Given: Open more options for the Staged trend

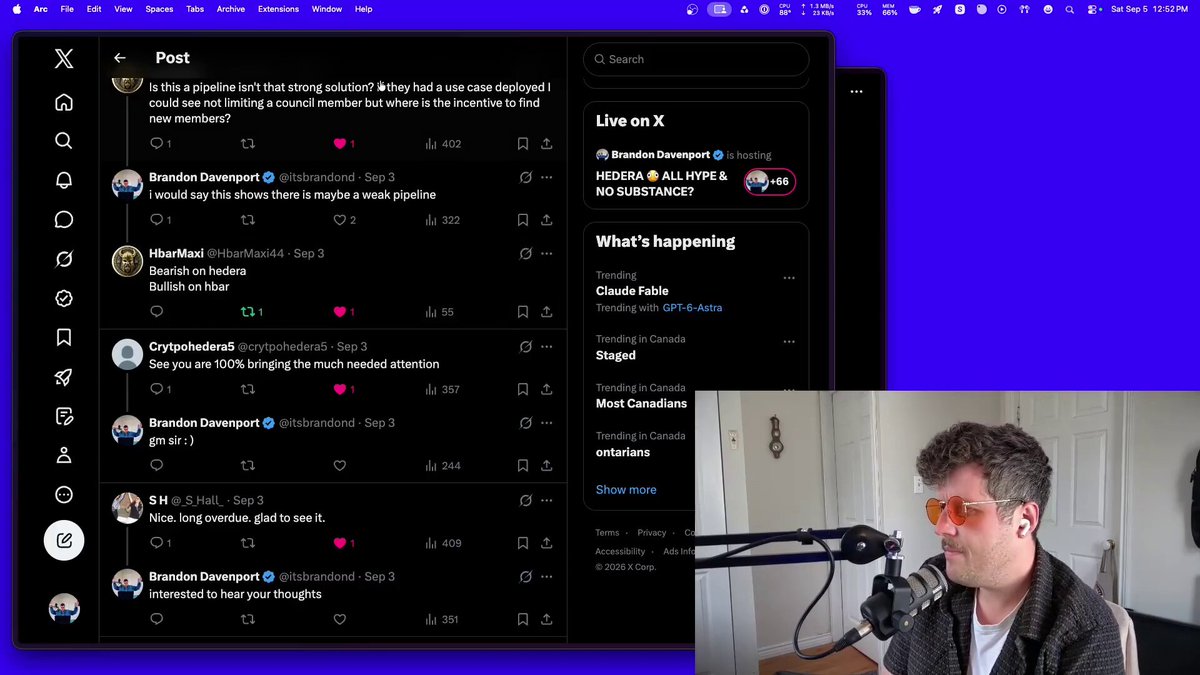Looking at the screenshot, I should coord(789,341).
